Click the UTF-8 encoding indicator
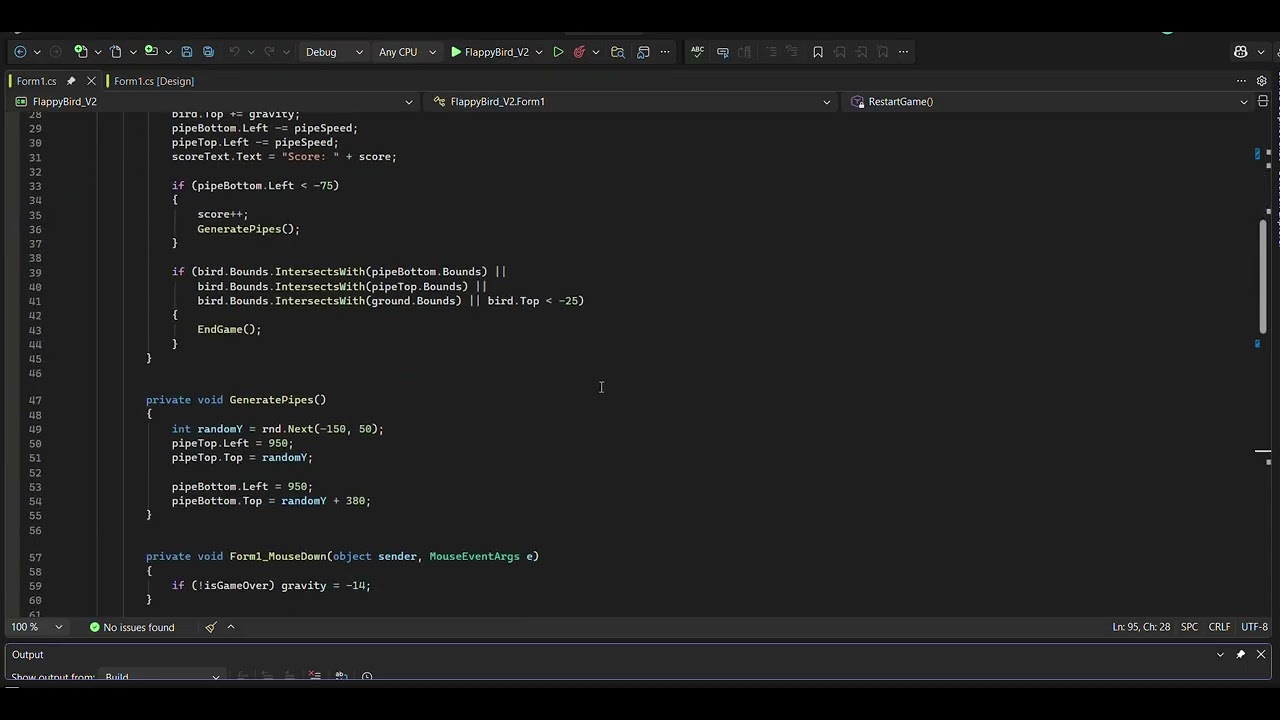The image size is (1280, 720). (1254, 627)
